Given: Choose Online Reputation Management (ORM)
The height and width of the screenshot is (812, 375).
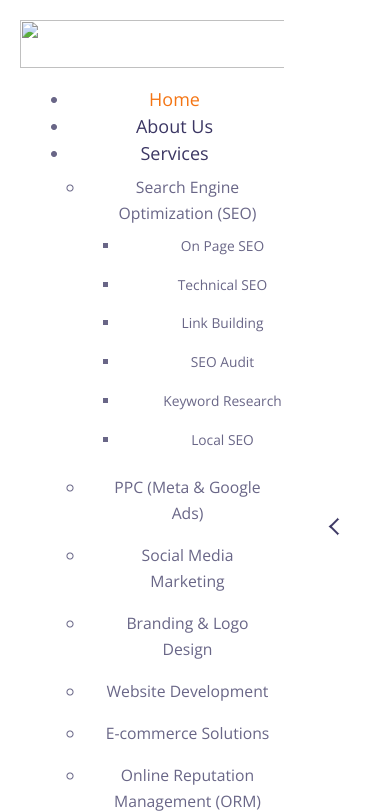Looking at the screenshot, I should (x=188, y=788).
